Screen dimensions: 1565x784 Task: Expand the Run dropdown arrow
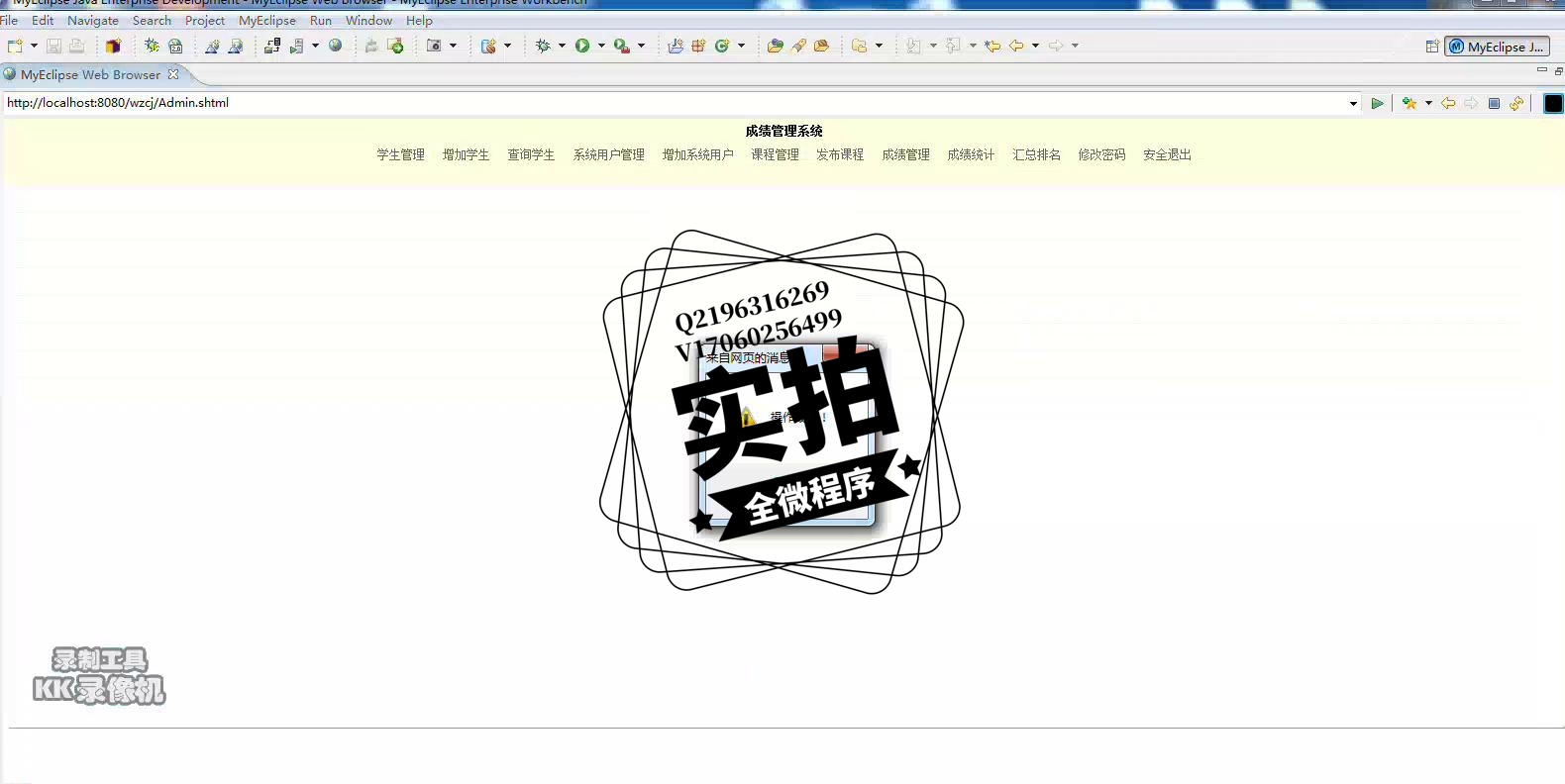(x=601, y=46)
